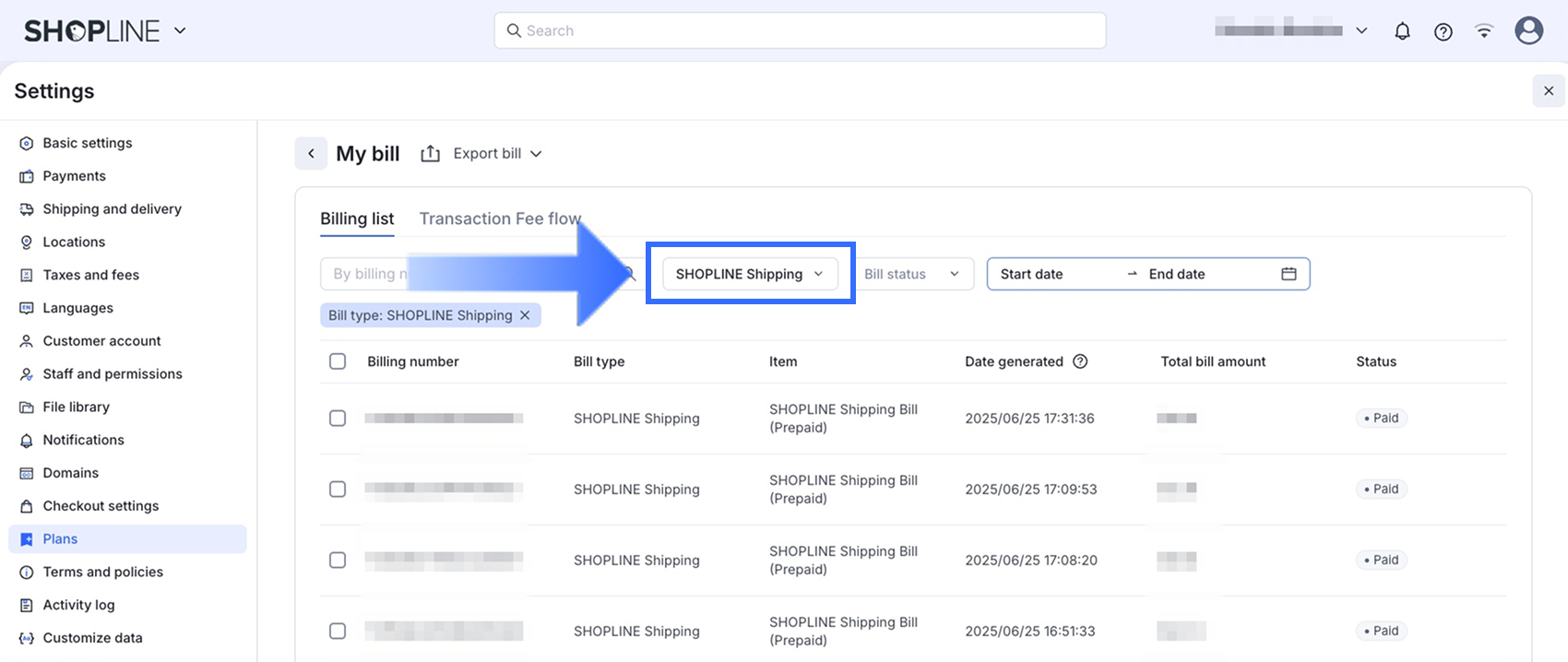Close the Settings panel with X button

pyautogui.click(x=1549, y=90)
